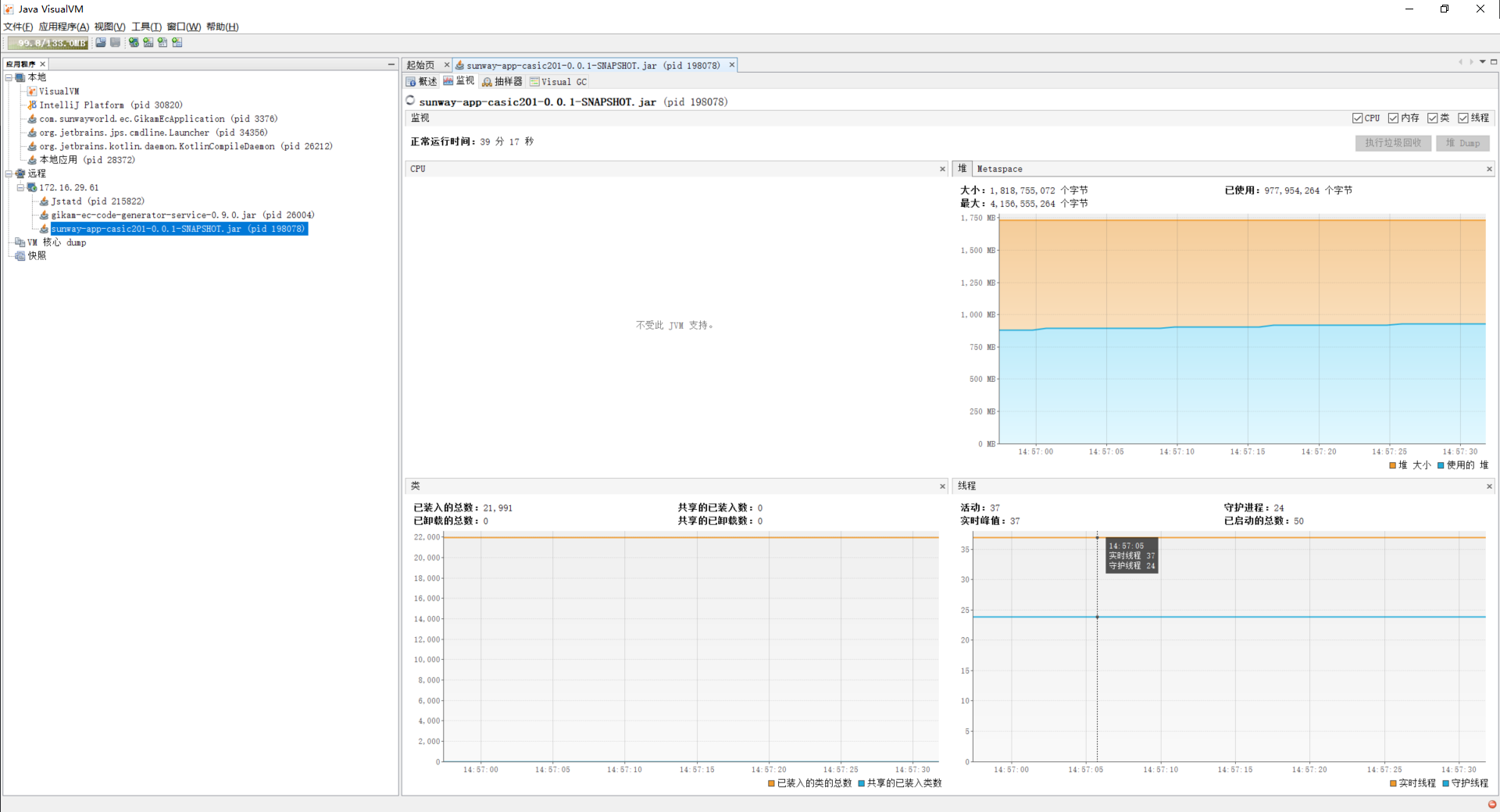The height and width of the screenshot is (812, 1500).
Task: Switch to the 概述 subtab
Action: pos(422,81)
